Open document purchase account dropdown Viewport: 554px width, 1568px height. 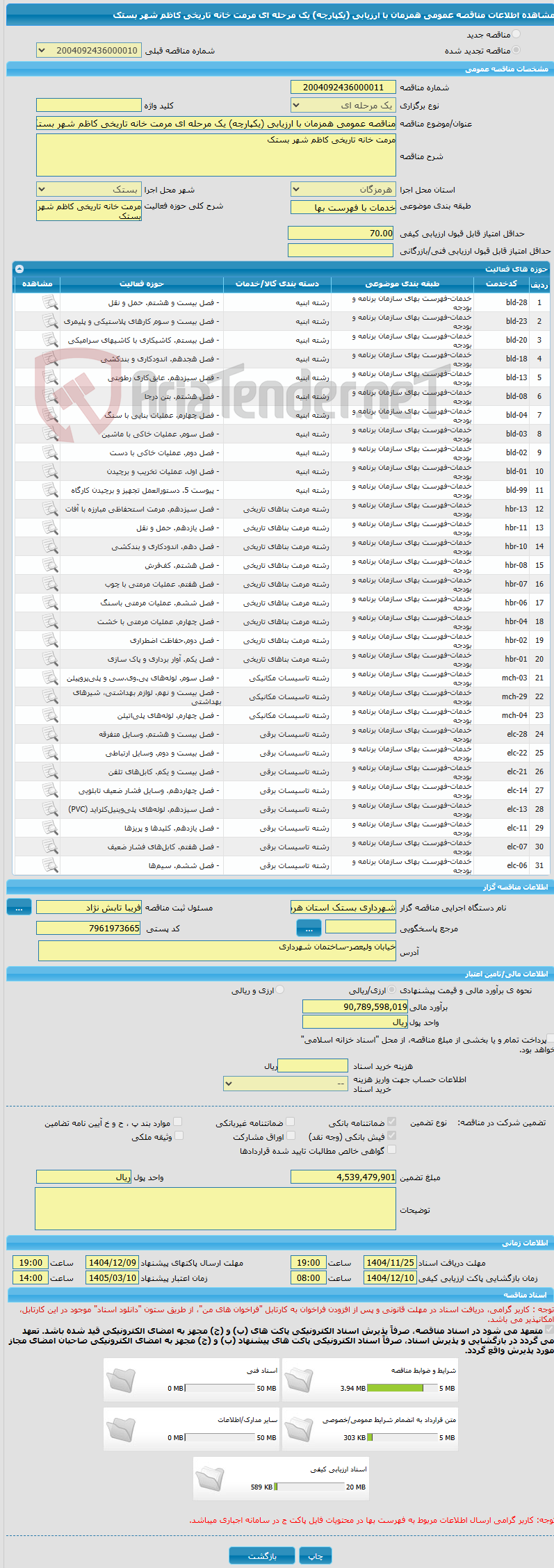coord(286,1084)
